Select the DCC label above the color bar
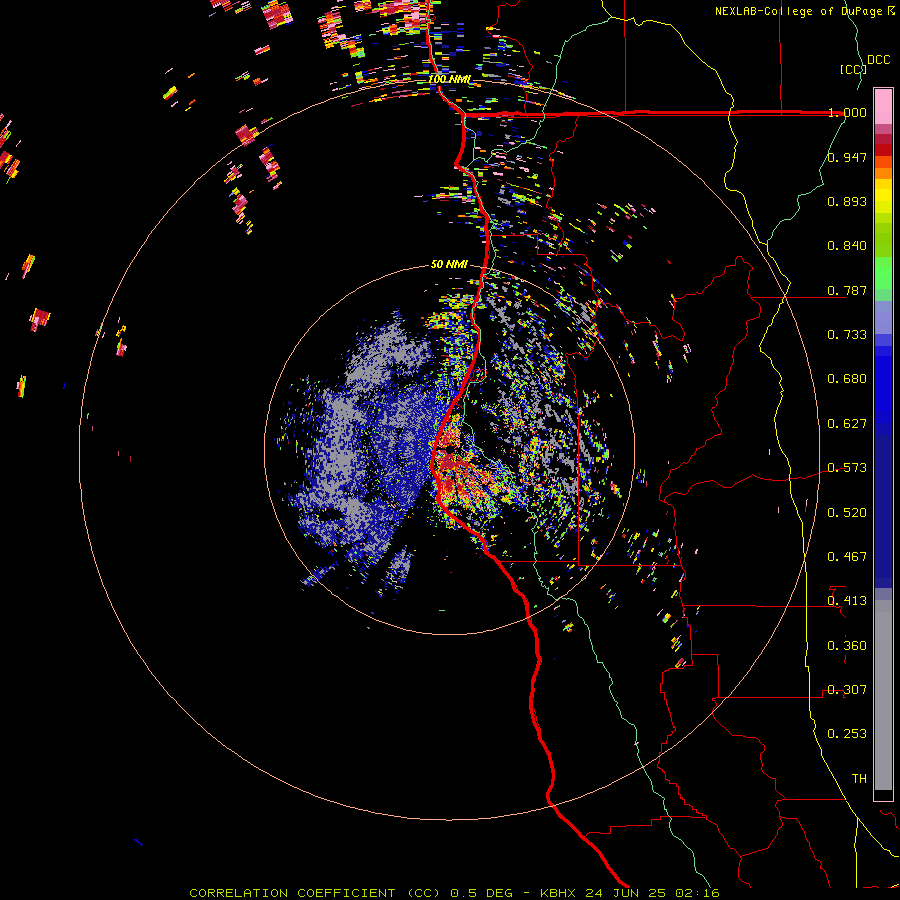 [x=878, y=60]
